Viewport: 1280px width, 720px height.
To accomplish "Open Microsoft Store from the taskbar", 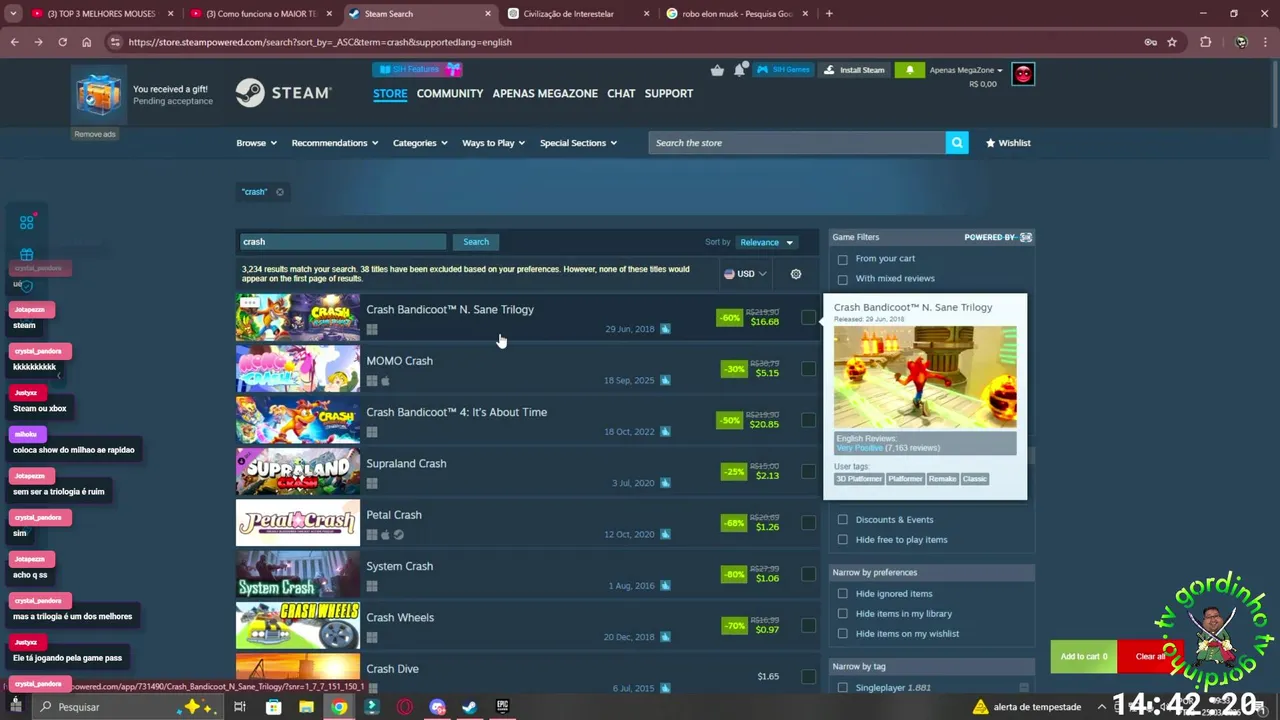I will pyautogui.click(x=273, y=707).
